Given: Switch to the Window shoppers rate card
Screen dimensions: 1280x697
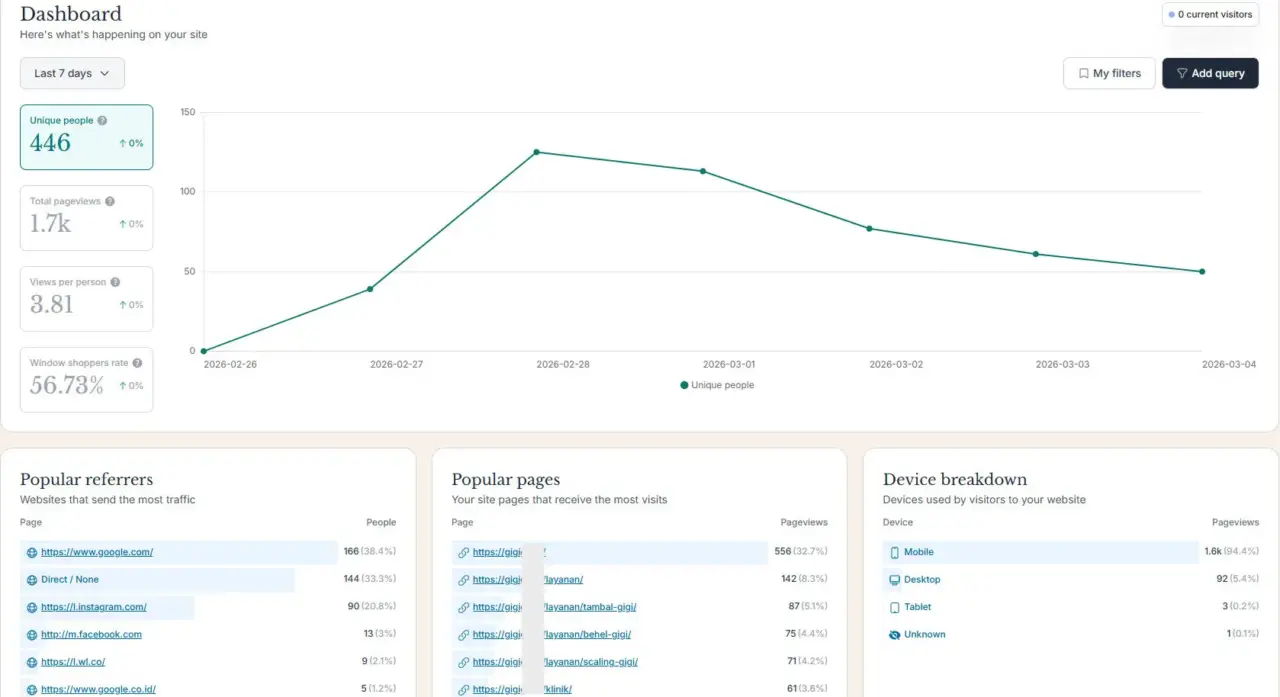Looking at the screenshot, I should click(x=86, y=379).
